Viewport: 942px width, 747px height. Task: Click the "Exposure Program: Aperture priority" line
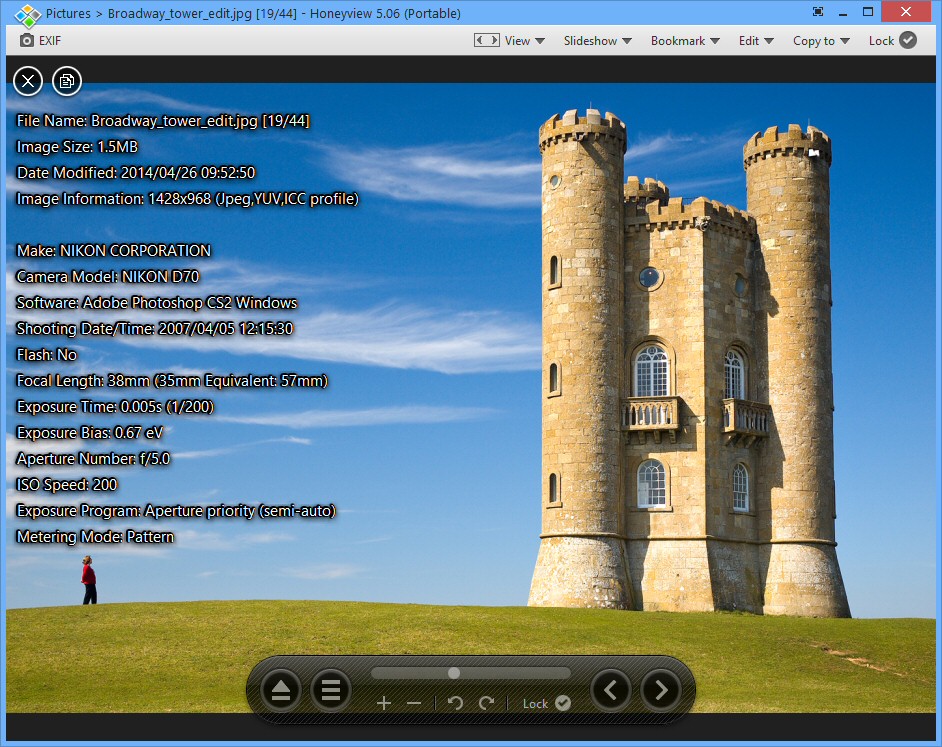pos(176,510)
